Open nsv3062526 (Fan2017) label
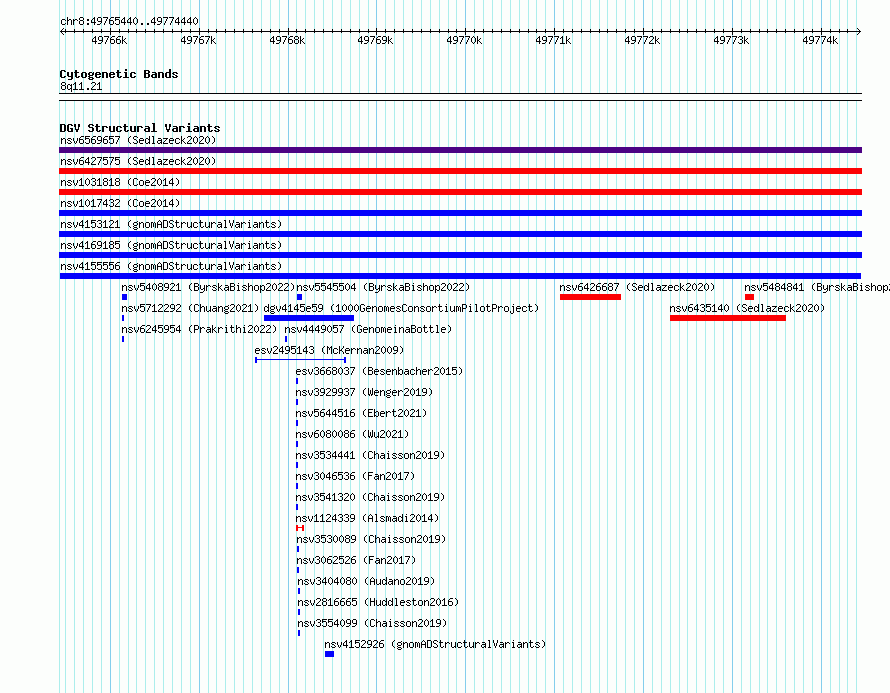 (x=356, y=560)
